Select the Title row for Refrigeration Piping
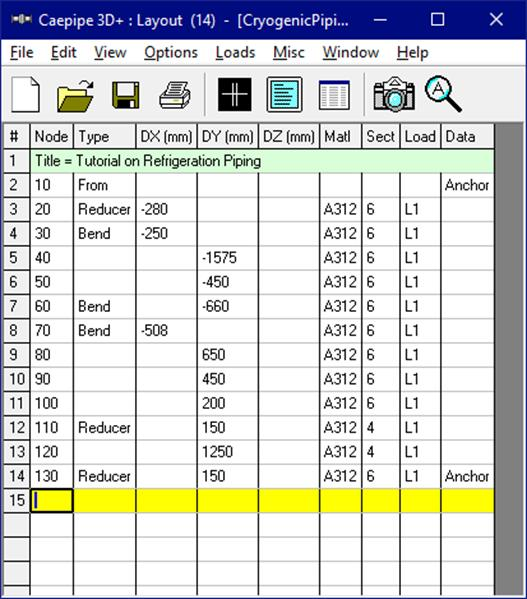 click(x=262, y=161)
